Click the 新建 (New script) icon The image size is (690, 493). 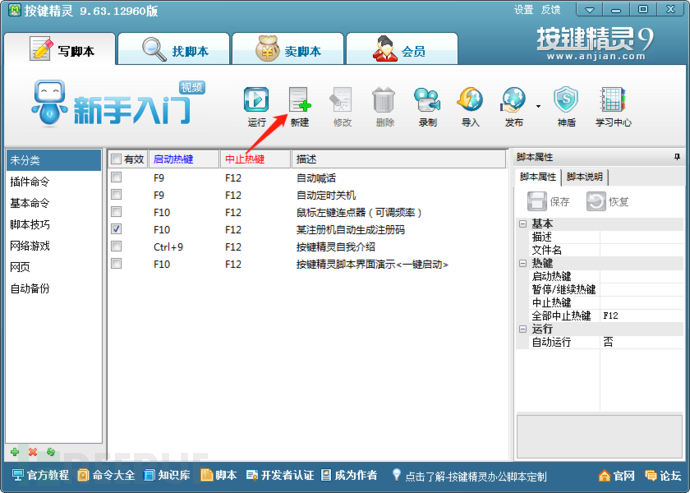coord(300,99)
